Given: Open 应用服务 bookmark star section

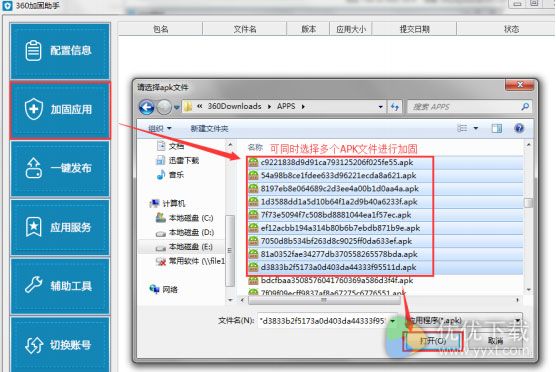Looking at the screenshot, I should pyautogui.click(x=60, y=227).
